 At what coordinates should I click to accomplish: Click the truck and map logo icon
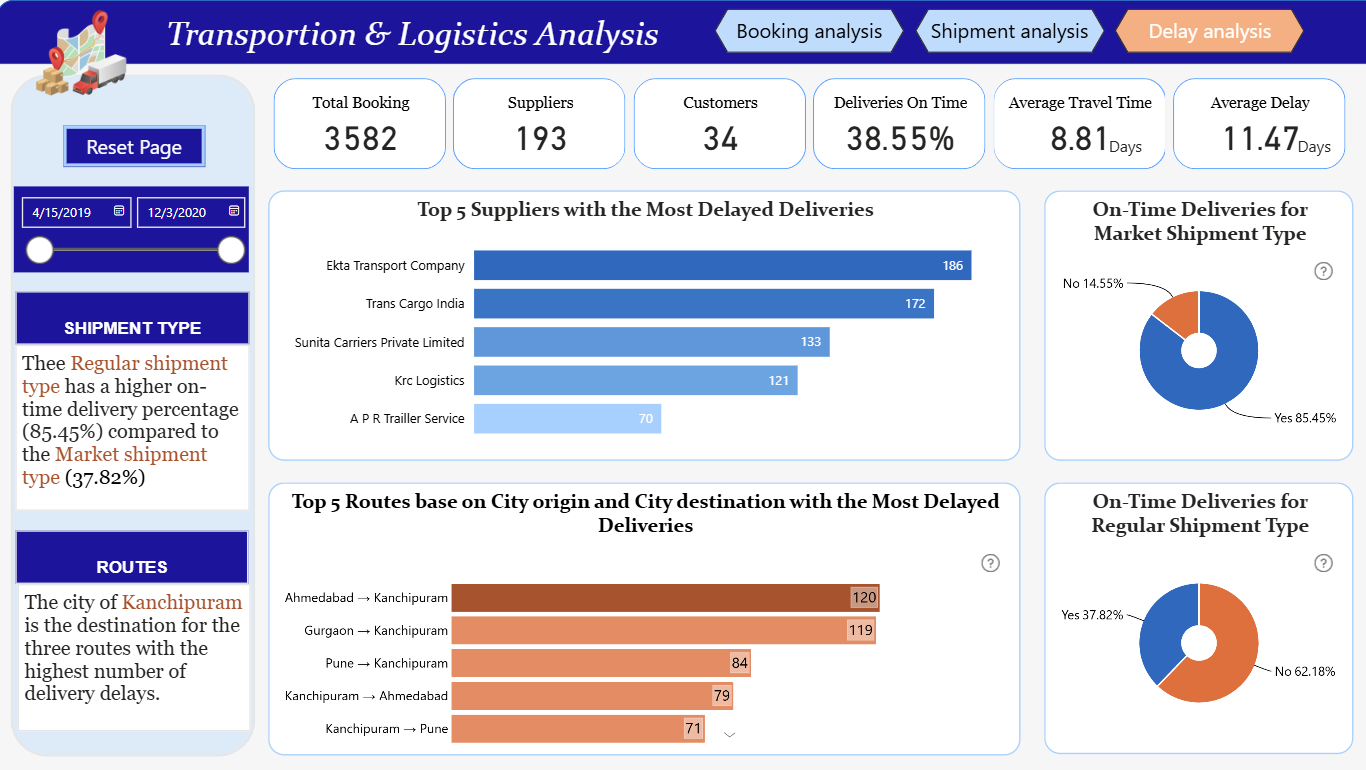point(82,54)
